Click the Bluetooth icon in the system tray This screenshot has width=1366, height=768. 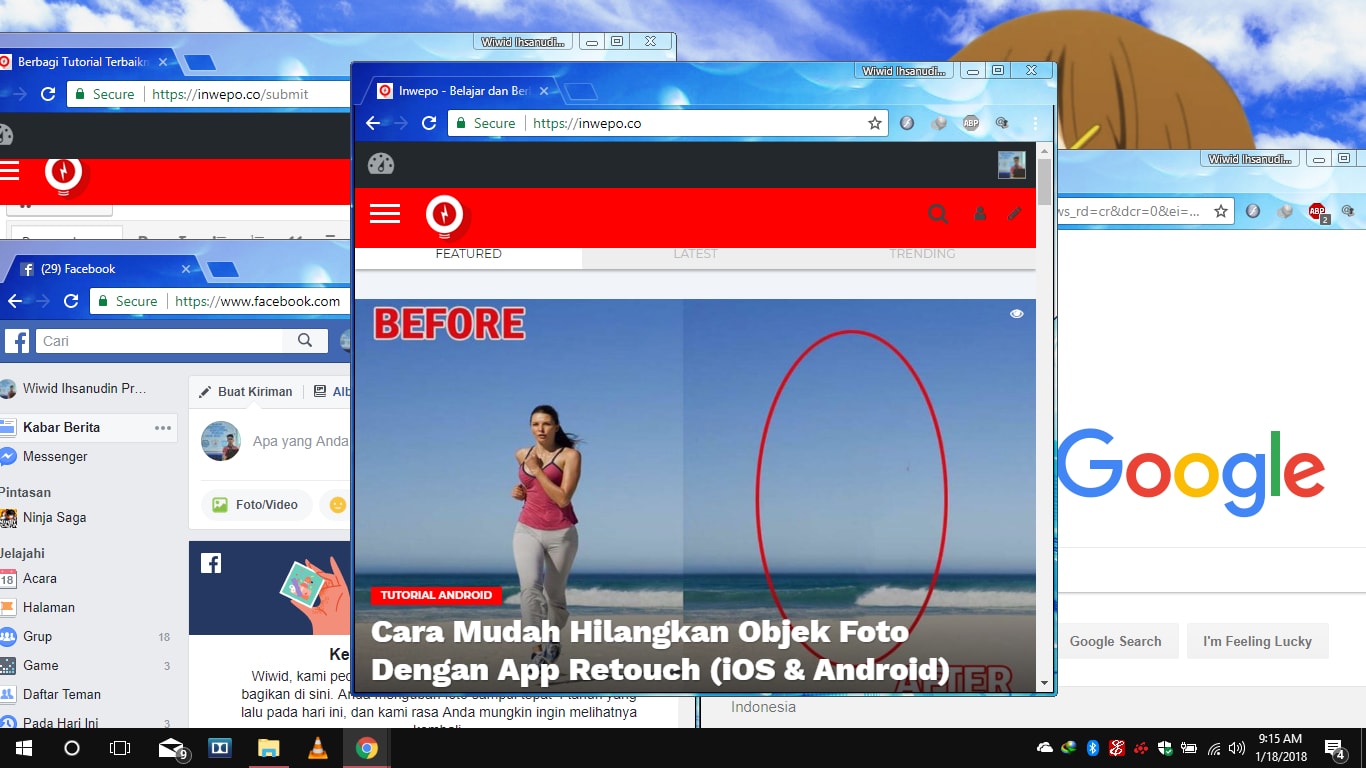[x=1093, y=748]
